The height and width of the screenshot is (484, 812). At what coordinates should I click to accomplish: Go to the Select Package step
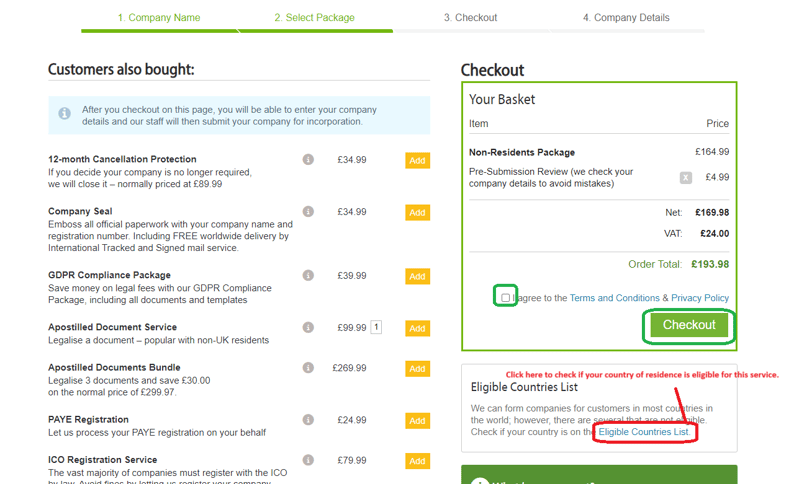point(314,18)
